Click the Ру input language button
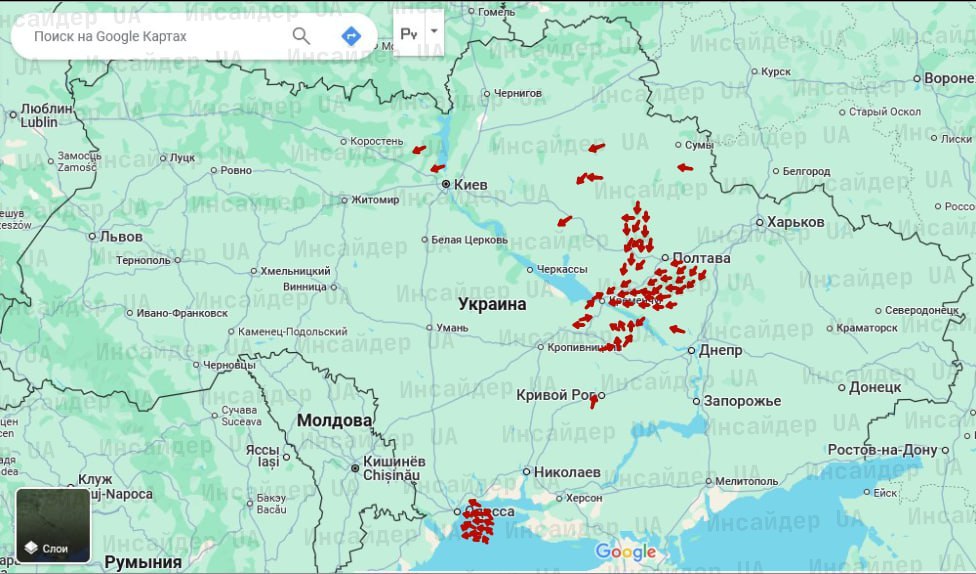 [x=409, y=33]
